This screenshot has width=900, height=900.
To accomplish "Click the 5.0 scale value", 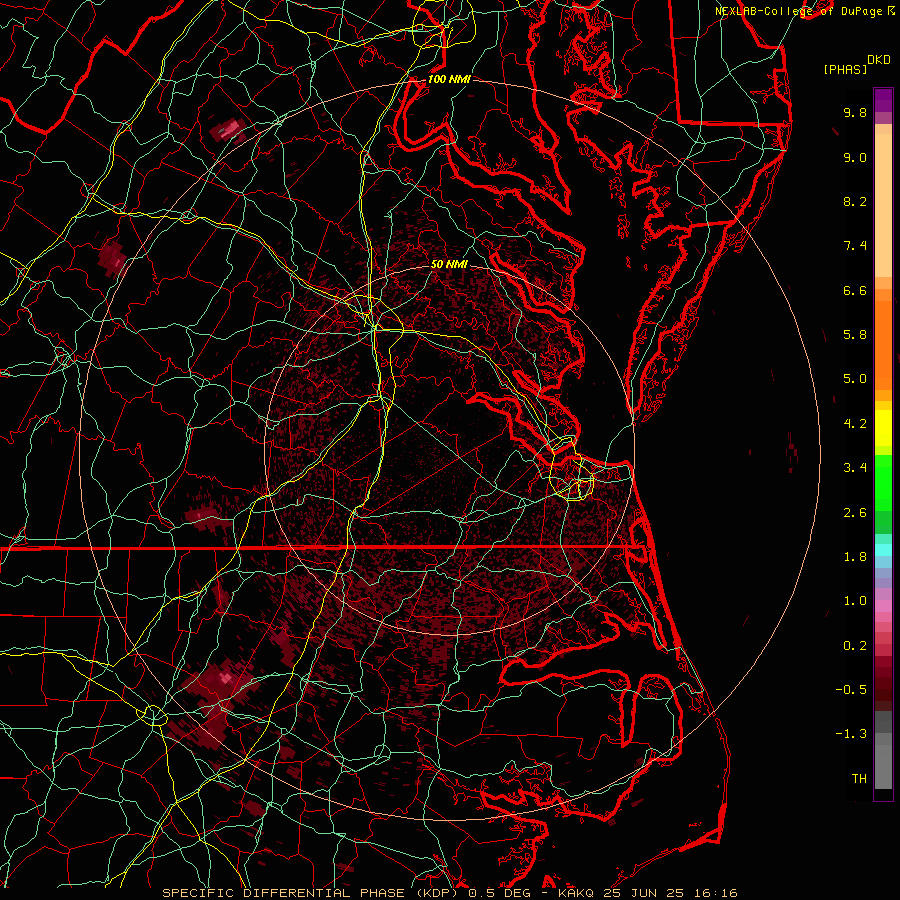I will [x=855, y=379].
